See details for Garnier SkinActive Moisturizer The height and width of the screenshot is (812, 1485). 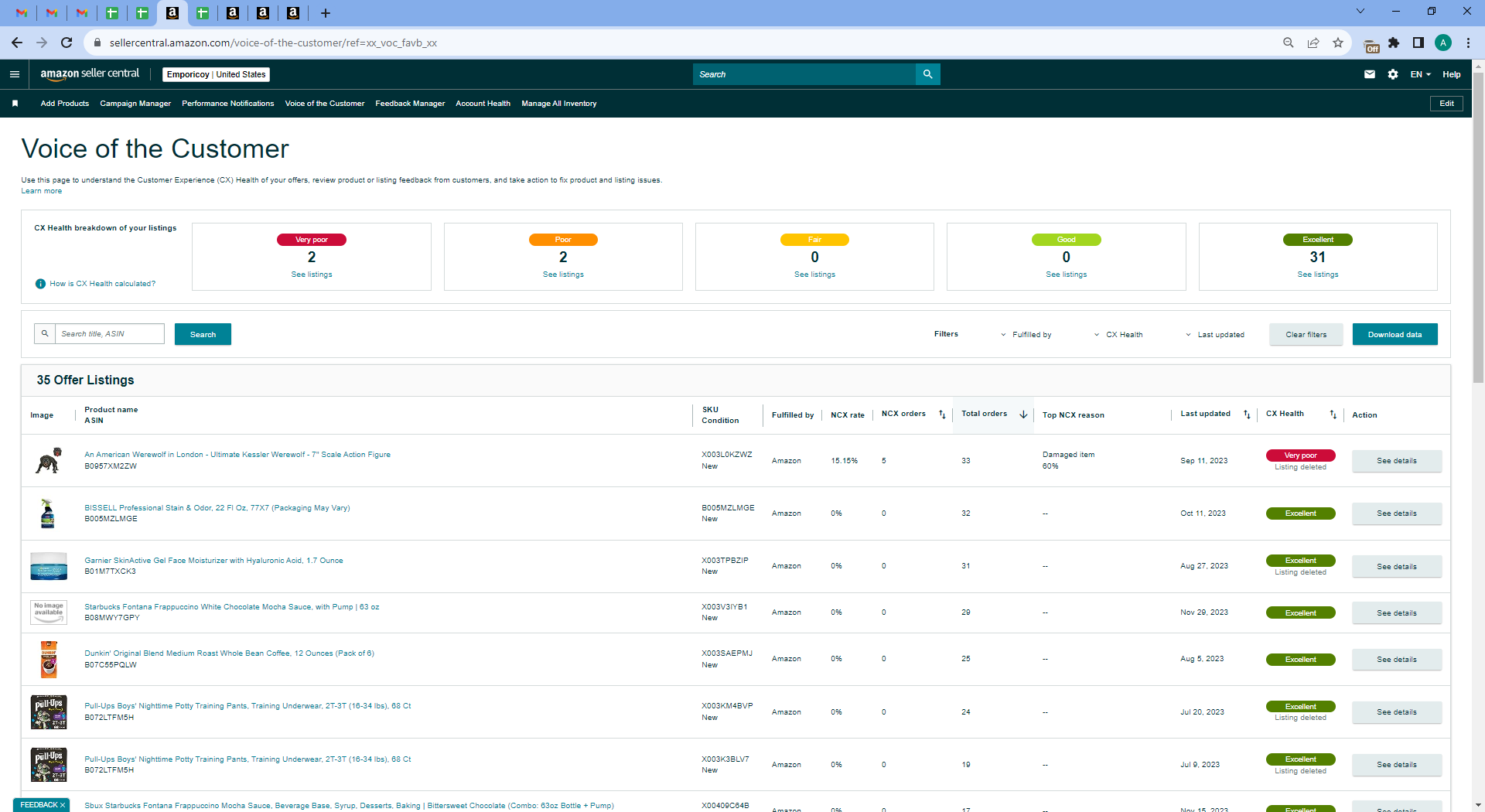(1397, 567)
